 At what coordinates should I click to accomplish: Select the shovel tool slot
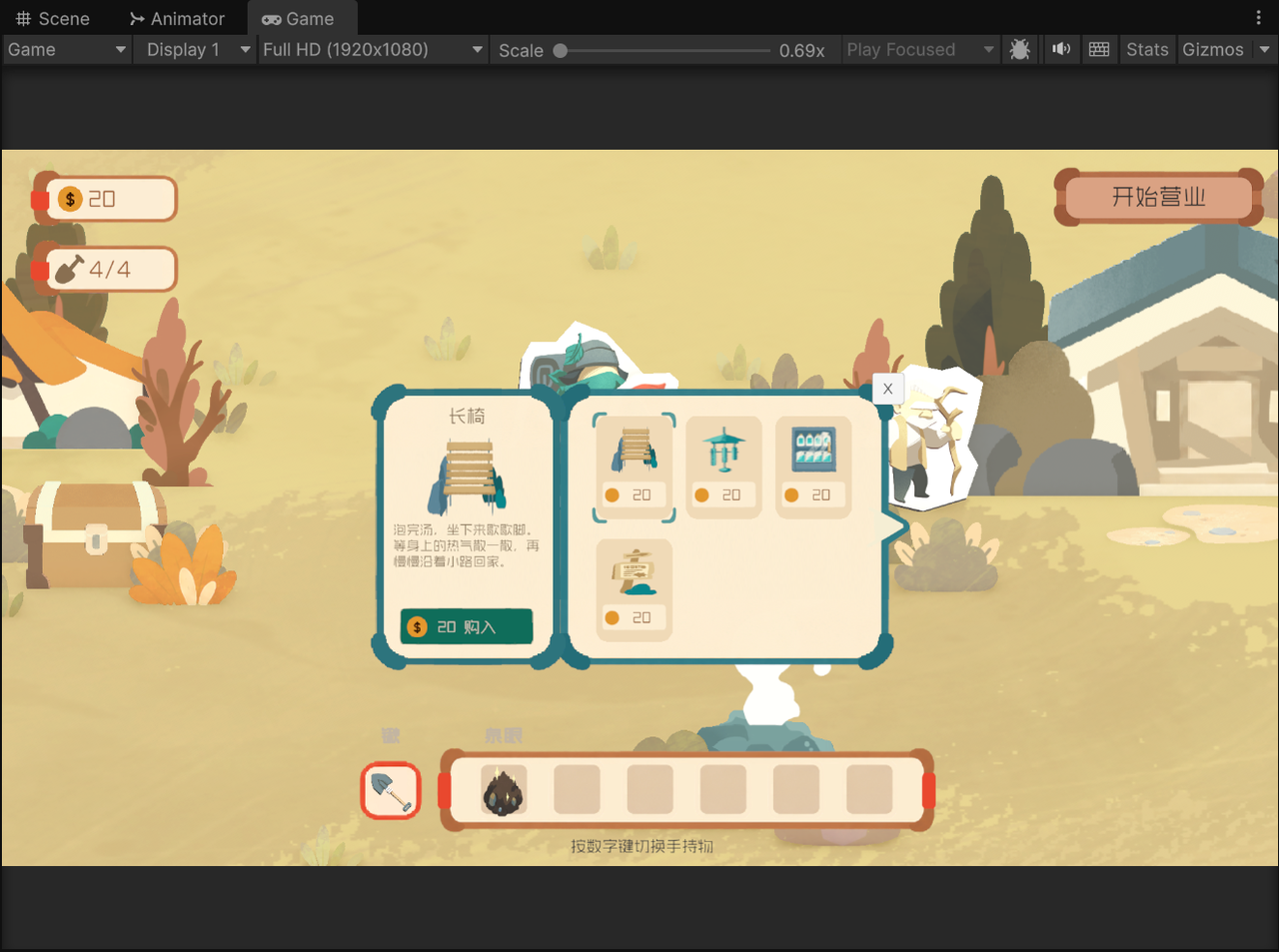(391, 791)
